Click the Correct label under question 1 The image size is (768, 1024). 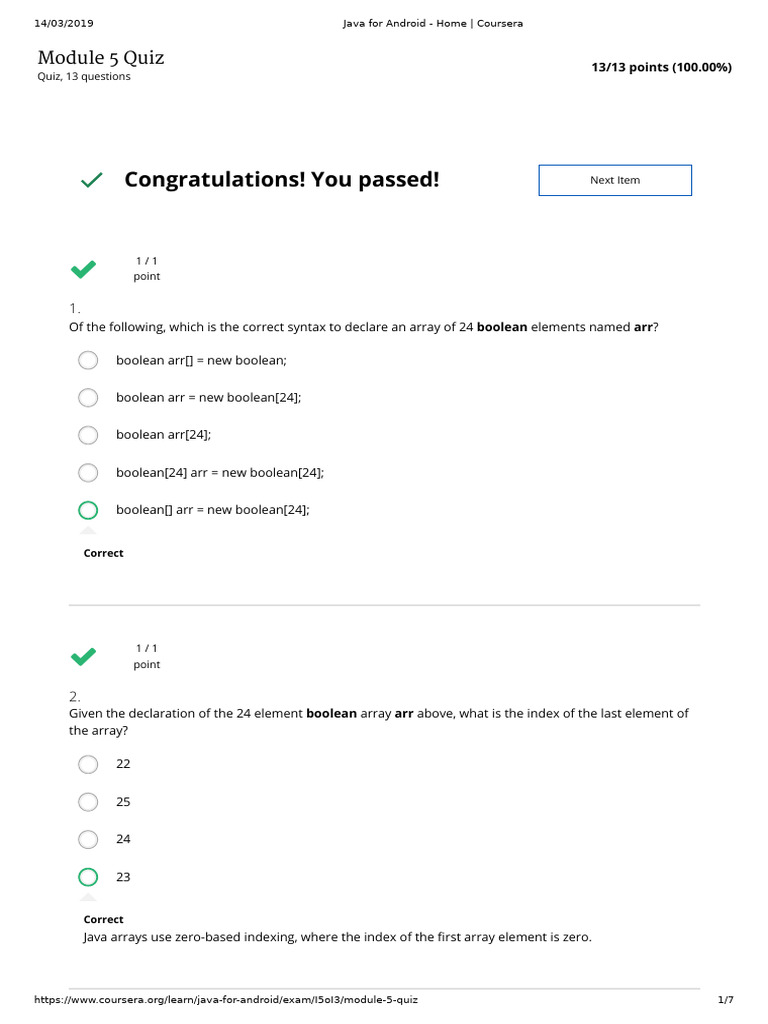click(104, 553)
